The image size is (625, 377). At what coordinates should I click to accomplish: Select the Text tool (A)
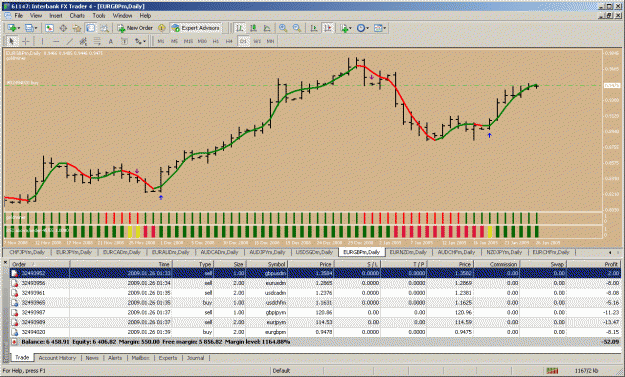110,41
